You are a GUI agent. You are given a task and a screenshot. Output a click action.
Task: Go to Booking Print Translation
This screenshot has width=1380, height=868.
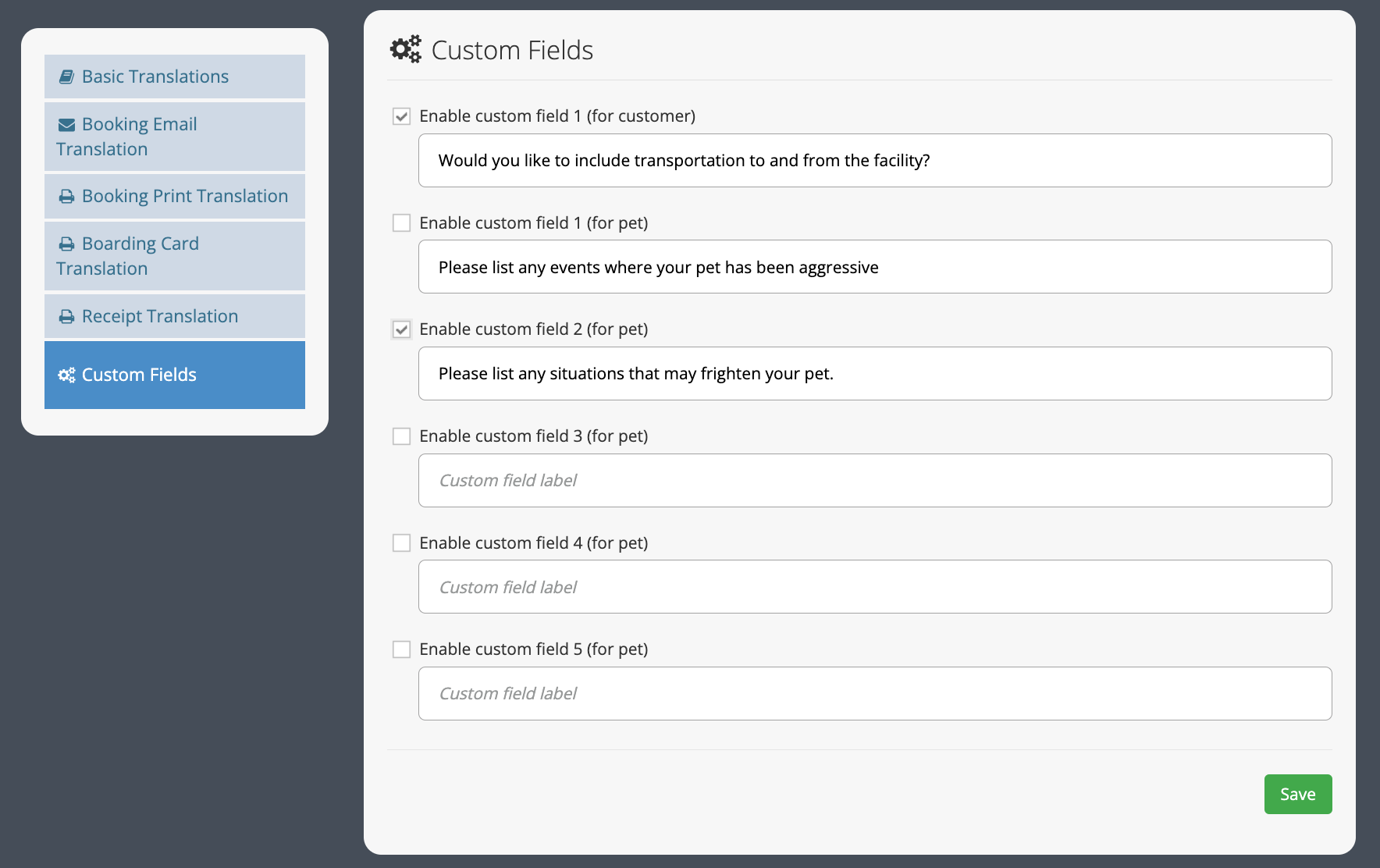point(175,196)
